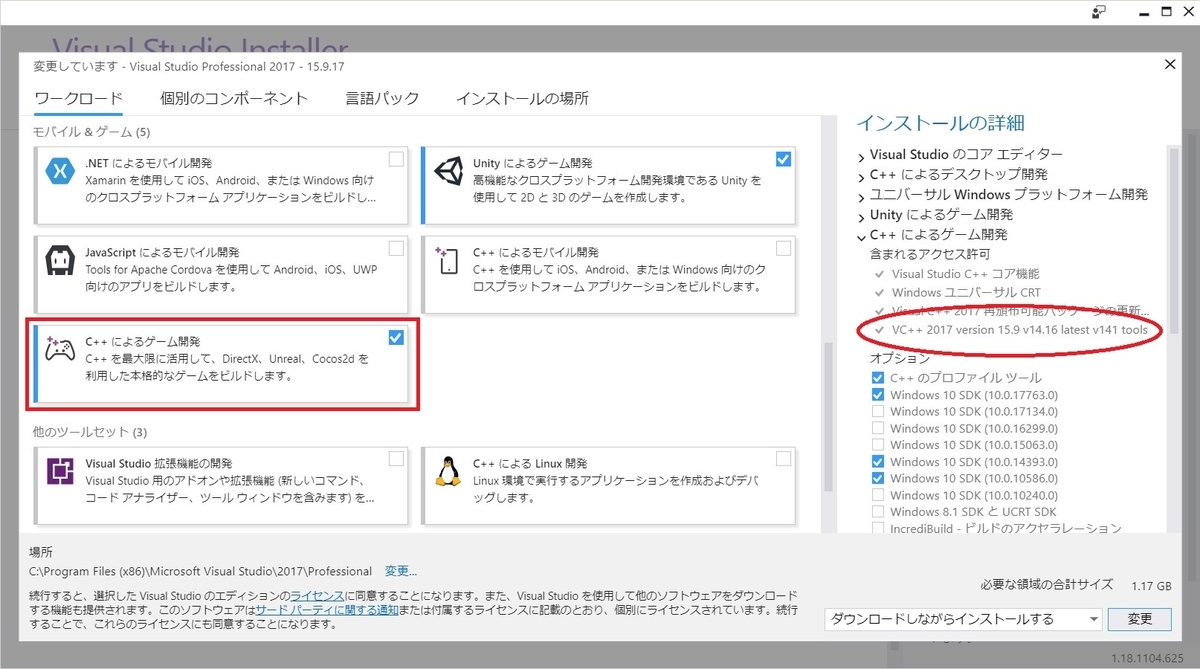
Task: Click the Visual Studio extension development icon
Action: [x=61, y=471]
